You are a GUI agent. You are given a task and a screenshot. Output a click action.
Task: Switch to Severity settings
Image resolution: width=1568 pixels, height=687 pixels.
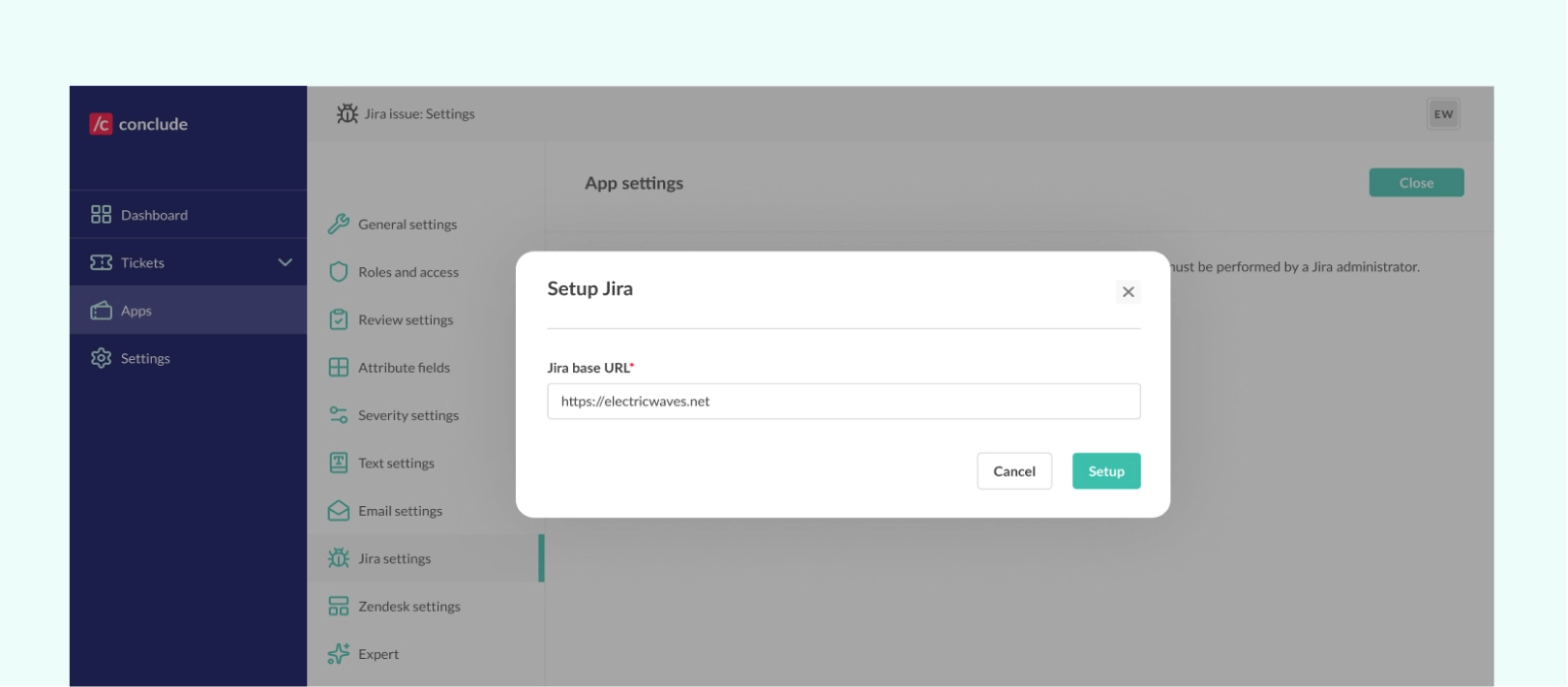pos(426,415)
